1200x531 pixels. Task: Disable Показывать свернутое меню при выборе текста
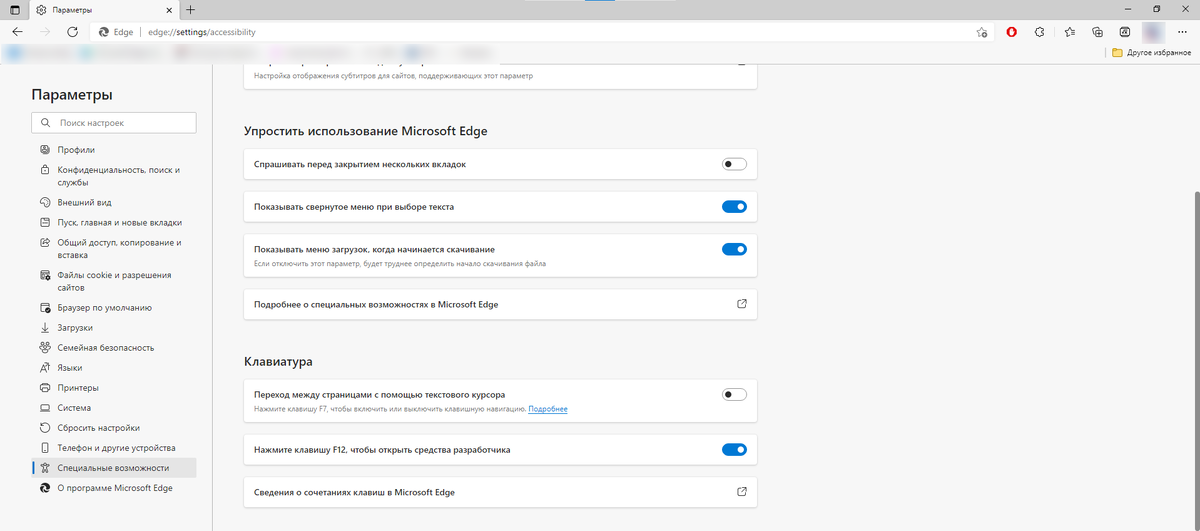[x=734, y=207]
